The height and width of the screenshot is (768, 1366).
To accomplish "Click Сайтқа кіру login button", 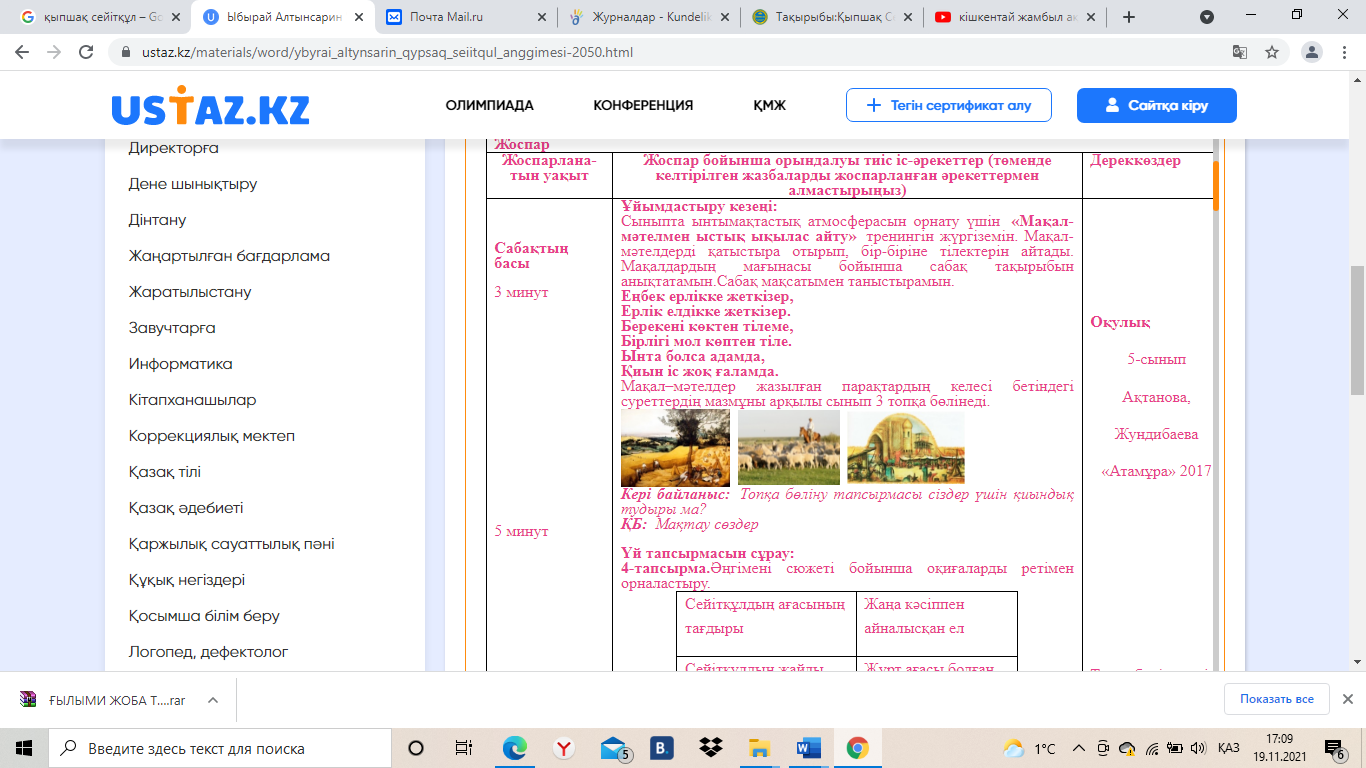I will coord(1156,105).
